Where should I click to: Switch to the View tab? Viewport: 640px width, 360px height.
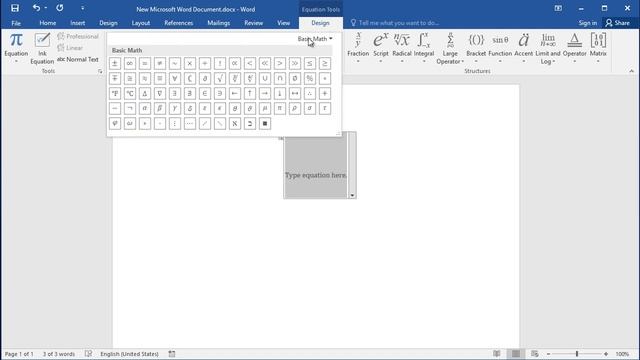pyautogui.click(x=284, y=23)
